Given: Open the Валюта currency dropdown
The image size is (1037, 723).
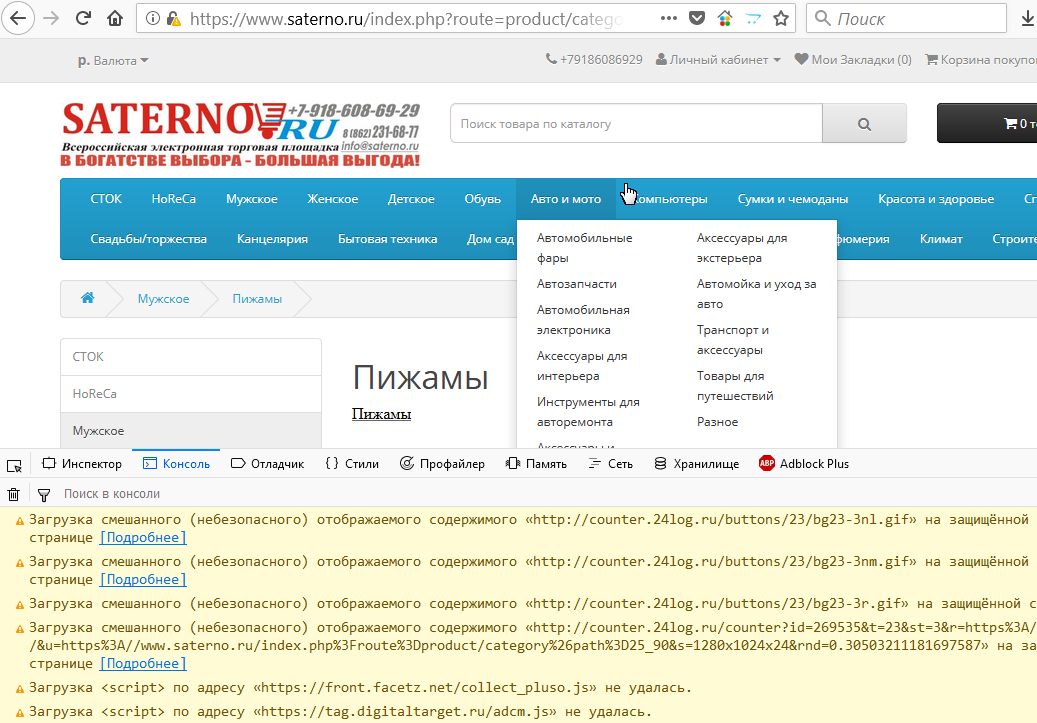Looking at the screenshot, I should pyautogui.click(x=113, y=61).
